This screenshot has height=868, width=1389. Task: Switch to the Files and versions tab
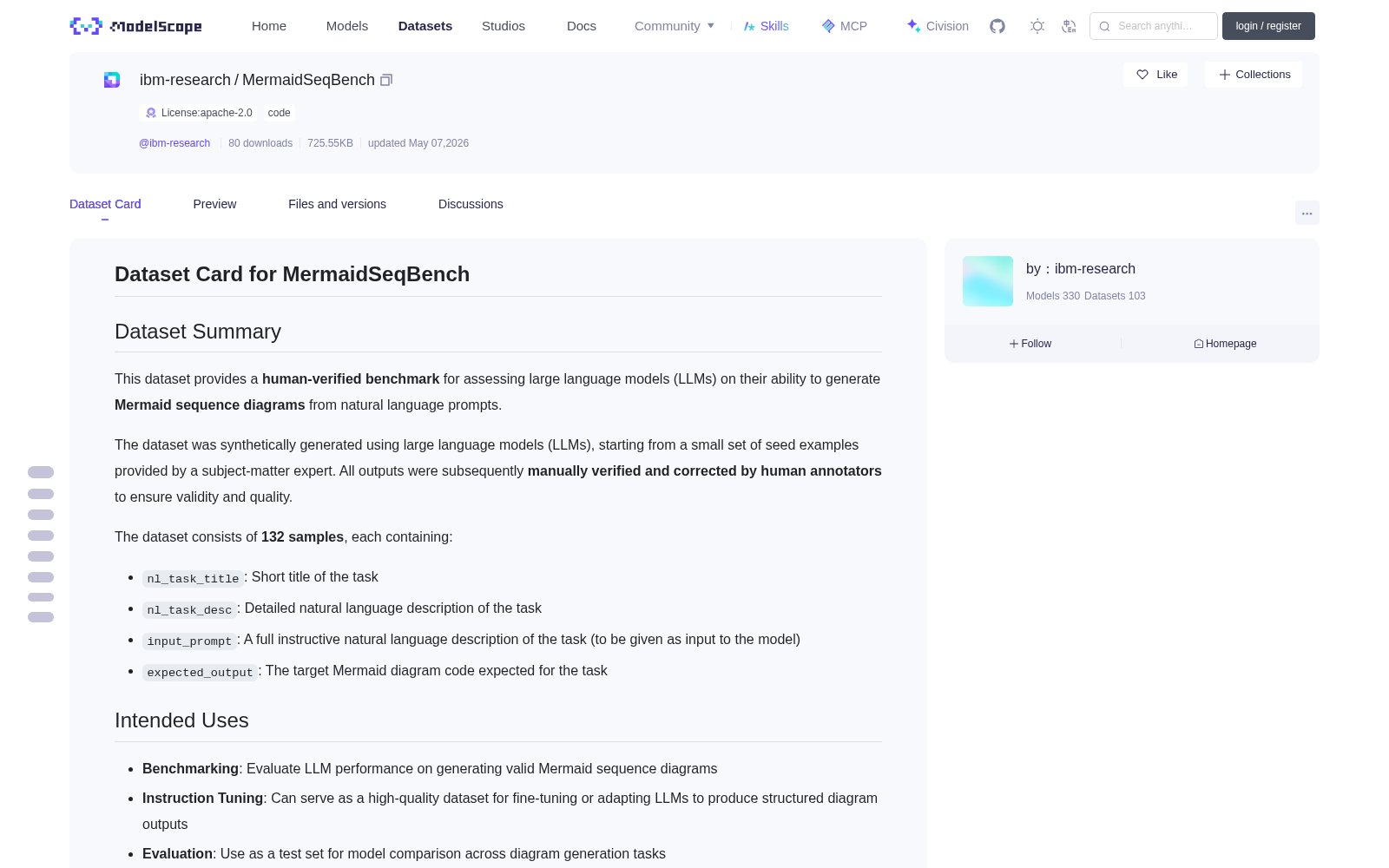[337, 204]
